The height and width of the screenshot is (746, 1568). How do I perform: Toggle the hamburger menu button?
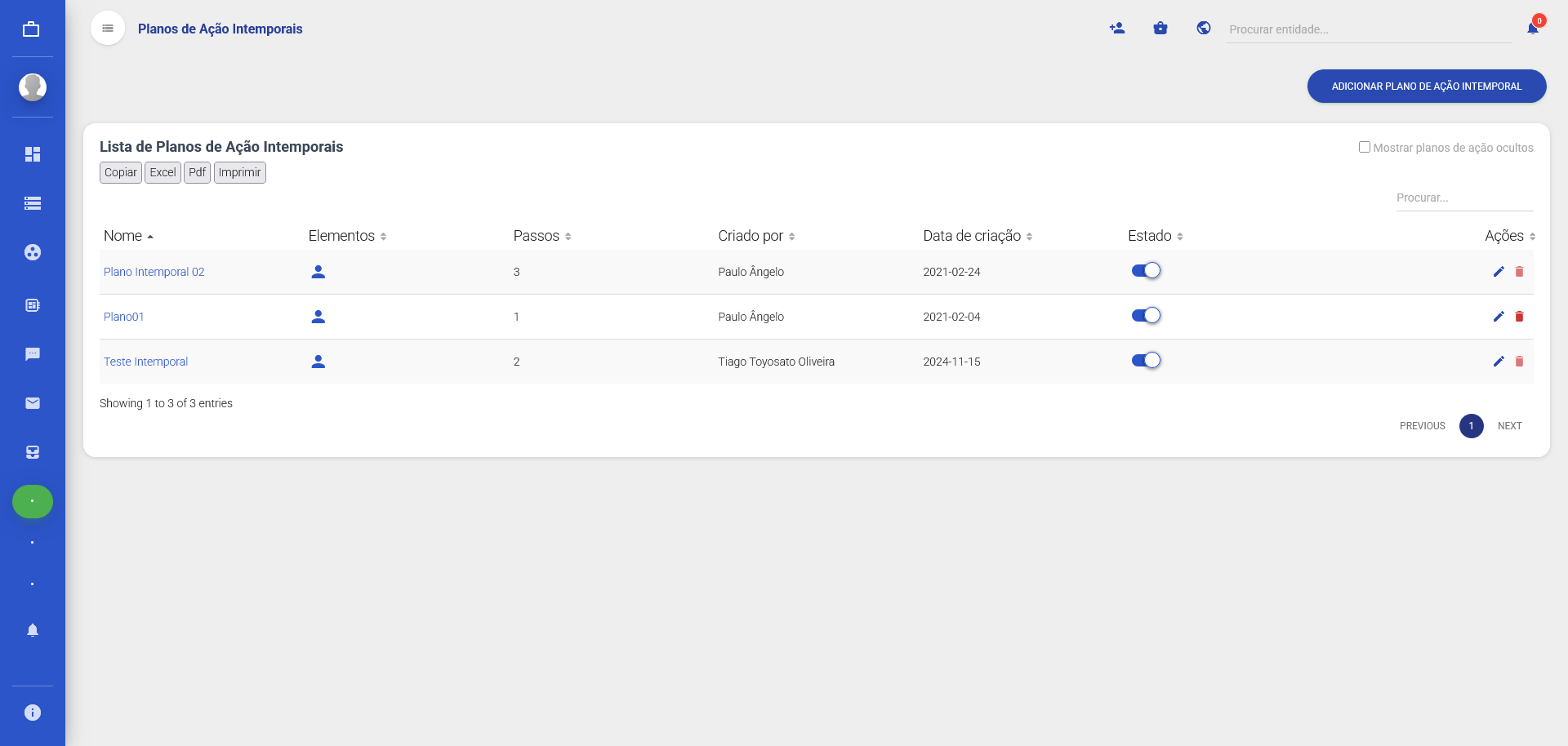pos(108,29)
